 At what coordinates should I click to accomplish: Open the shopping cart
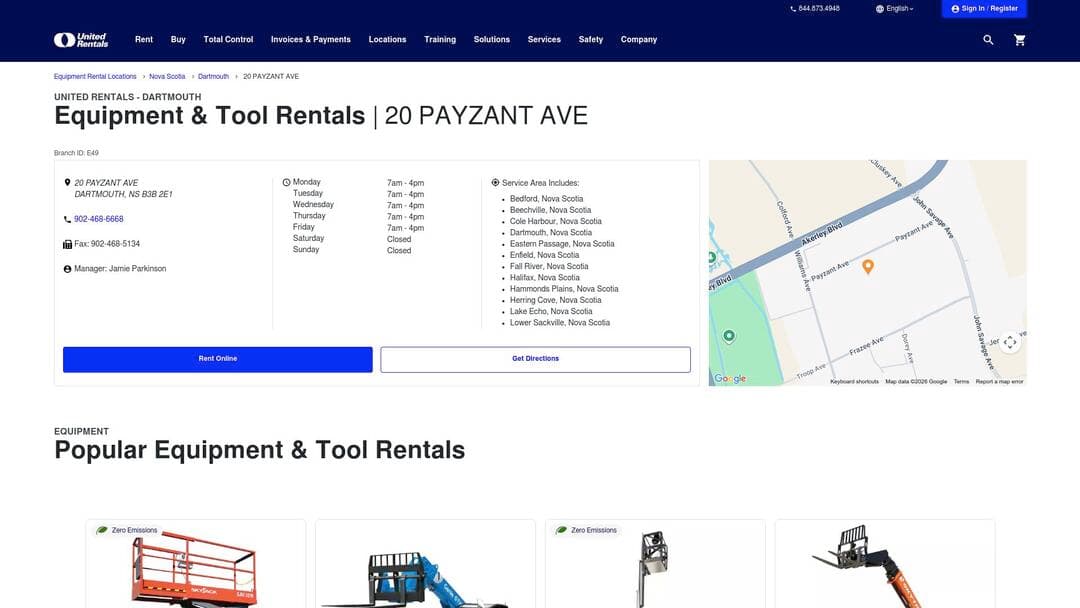coord(1019,39)
